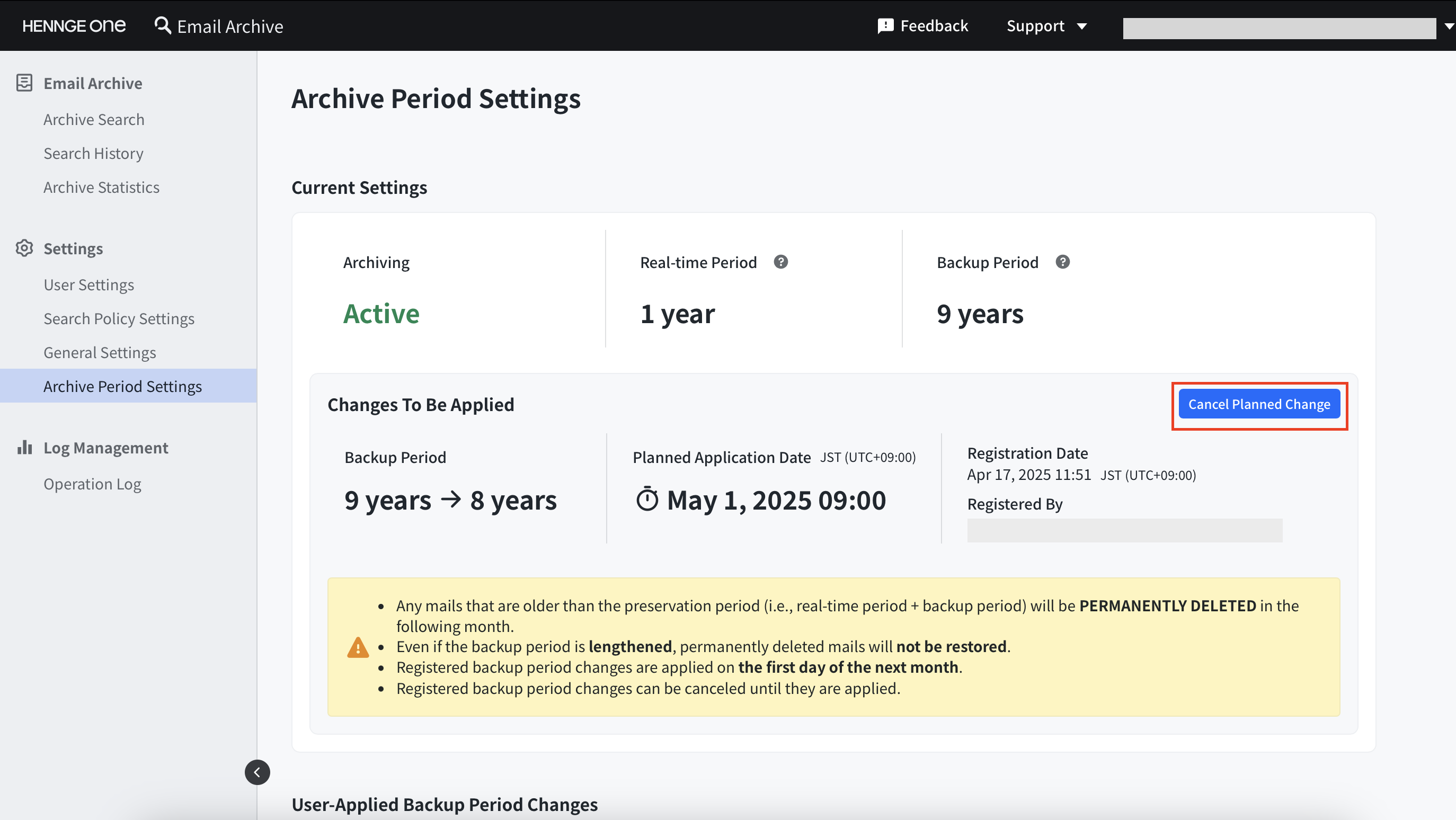The height and width of the screenshot is (820, 1456).
Task: Click the Email Archive header title
Action: click(x=230, y=26)
